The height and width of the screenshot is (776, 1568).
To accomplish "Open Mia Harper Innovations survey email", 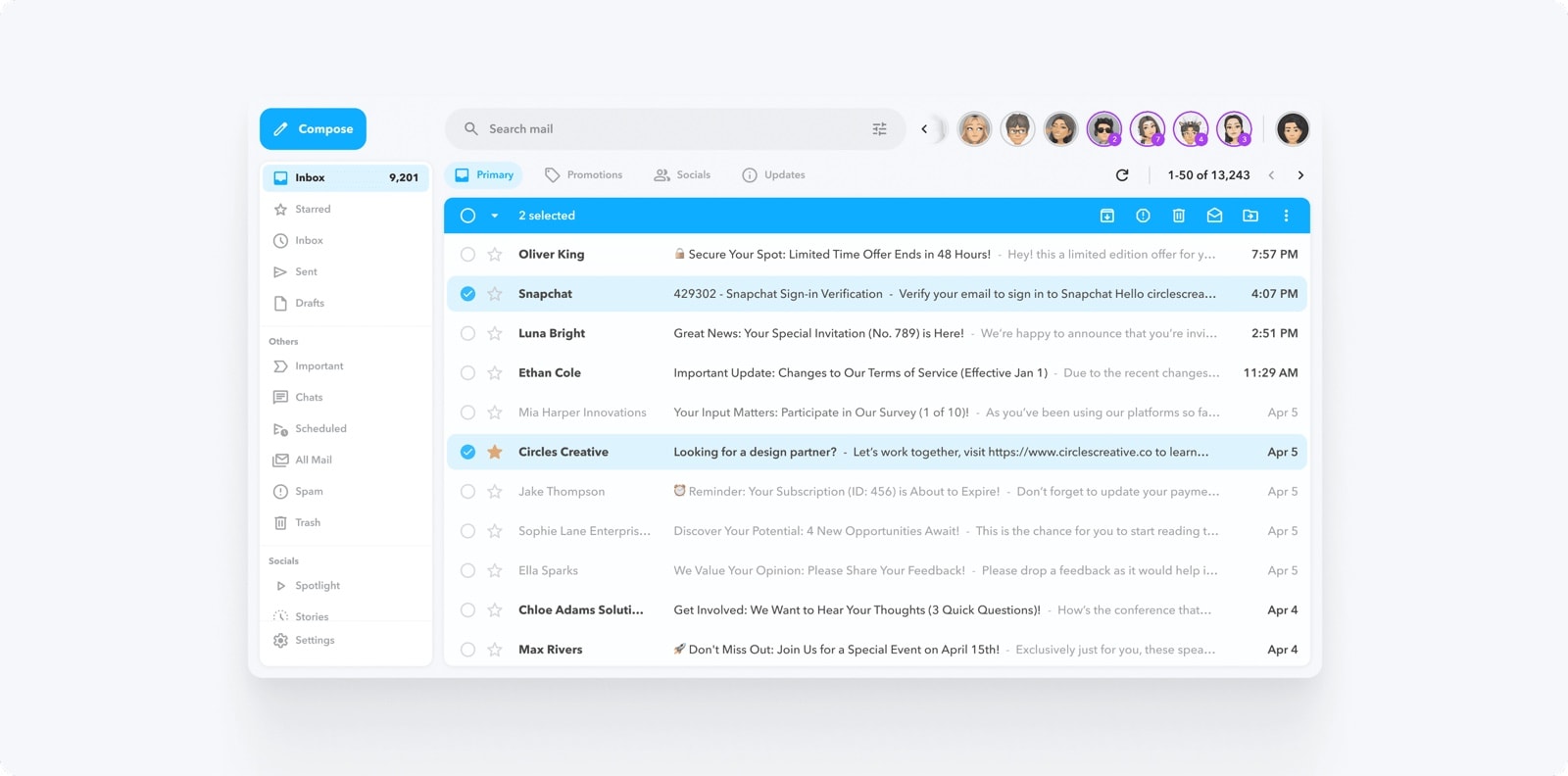I will point(877,412).
